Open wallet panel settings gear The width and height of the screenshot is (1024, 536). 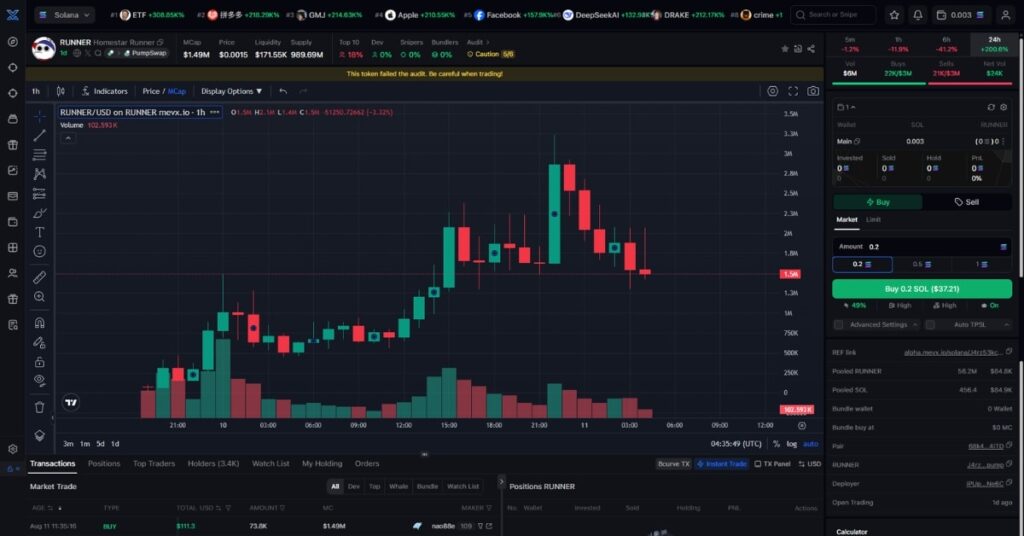pyautogui.click(x=1004, y=107)
